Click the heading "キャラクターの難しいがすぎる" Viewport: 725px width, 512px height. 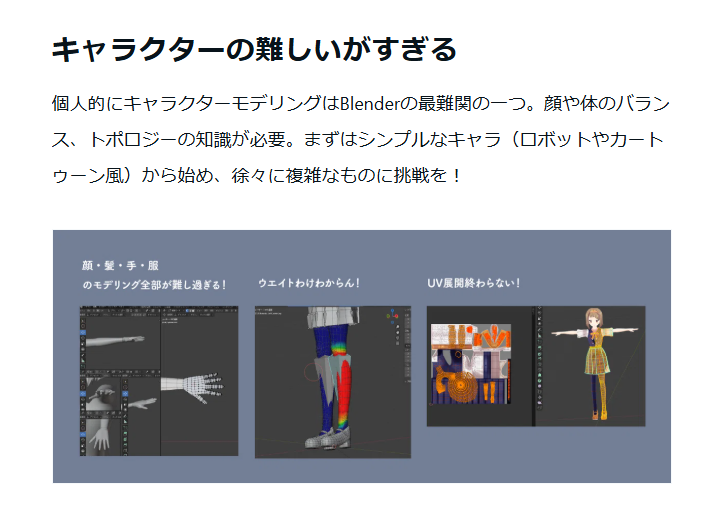(x=254, y=49)
